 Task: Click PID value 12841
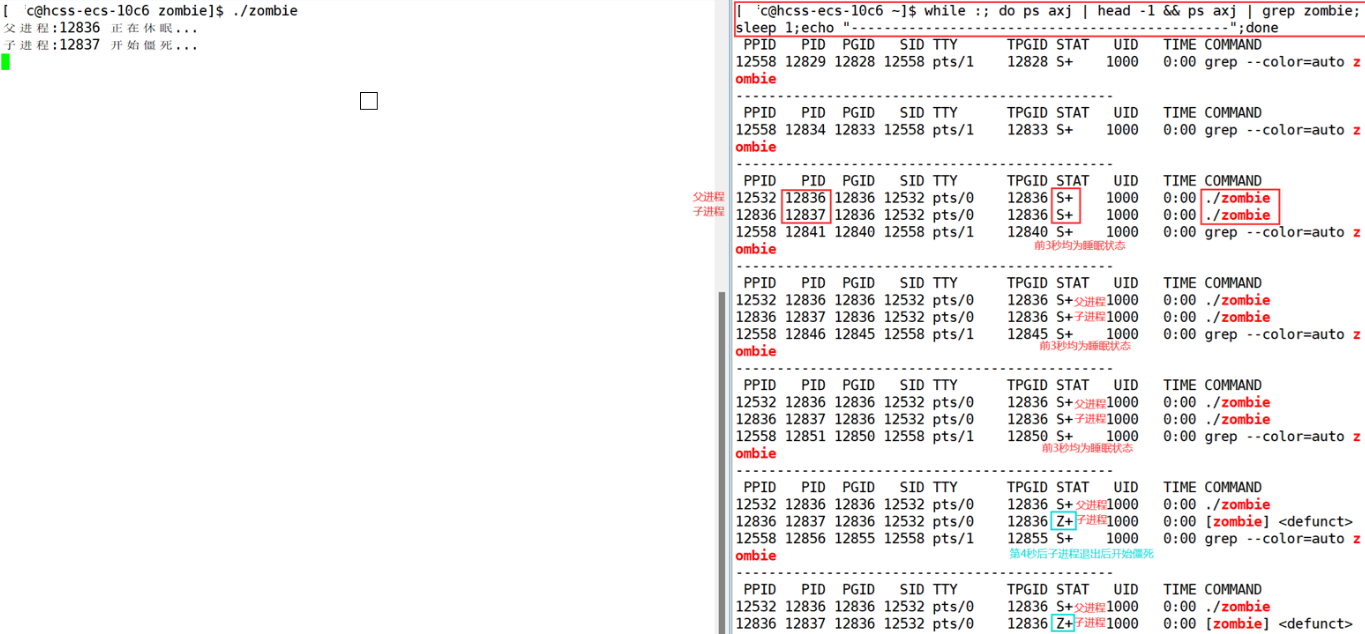[x=805, y=232]
